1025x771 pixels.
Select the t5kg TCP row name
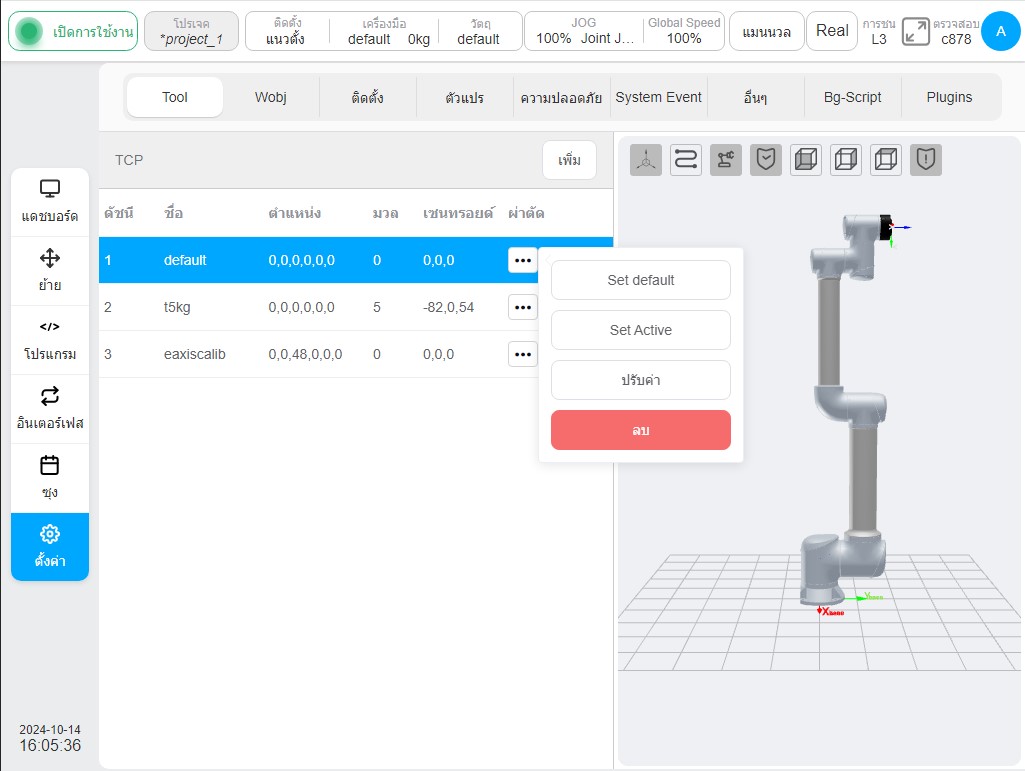[176, 307]
